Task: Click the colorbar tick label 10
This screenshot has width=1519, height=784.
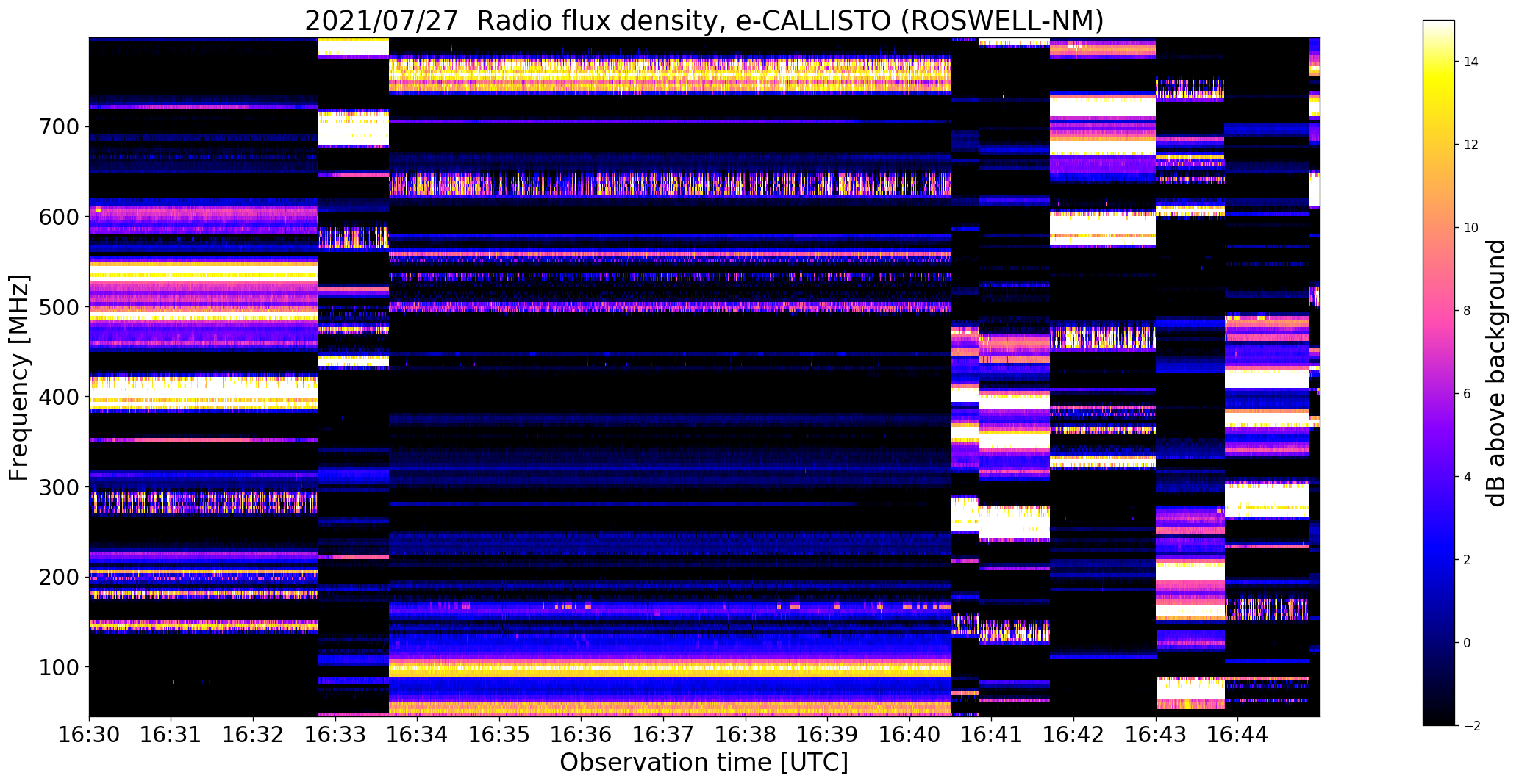Action: click(1471, 228)
